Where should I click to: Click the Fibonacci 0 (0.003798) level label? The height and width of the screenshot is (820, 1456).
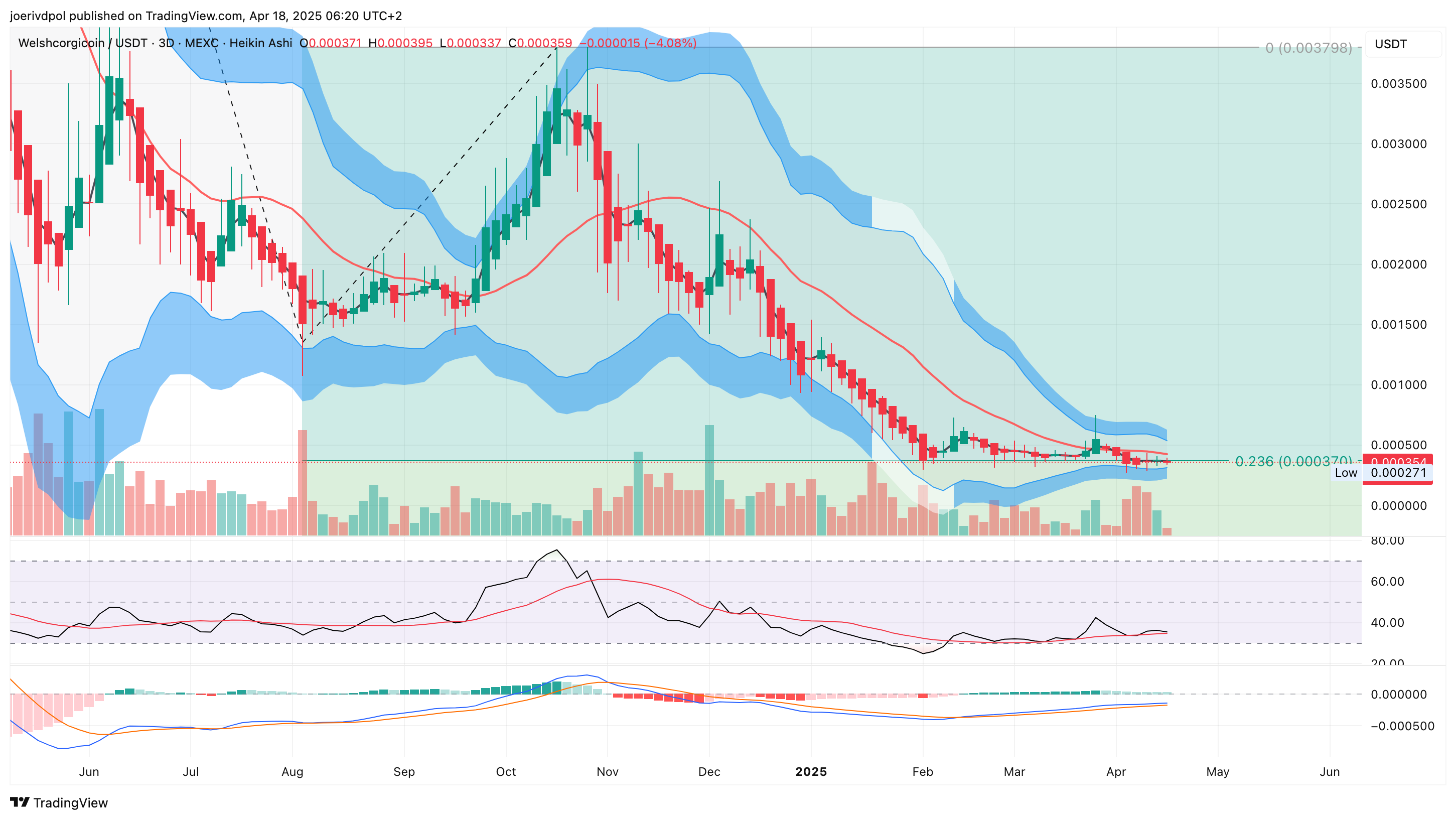[x=1308, y=48]
